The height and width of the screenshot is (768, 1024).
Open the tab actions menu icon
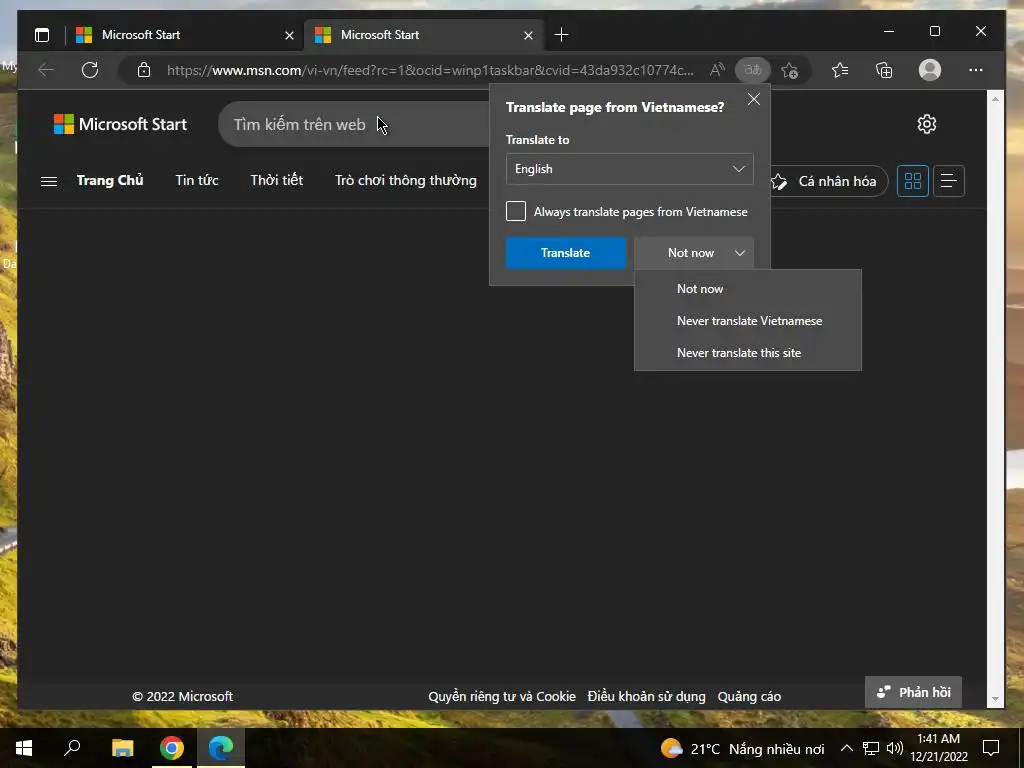coord(42,35)
